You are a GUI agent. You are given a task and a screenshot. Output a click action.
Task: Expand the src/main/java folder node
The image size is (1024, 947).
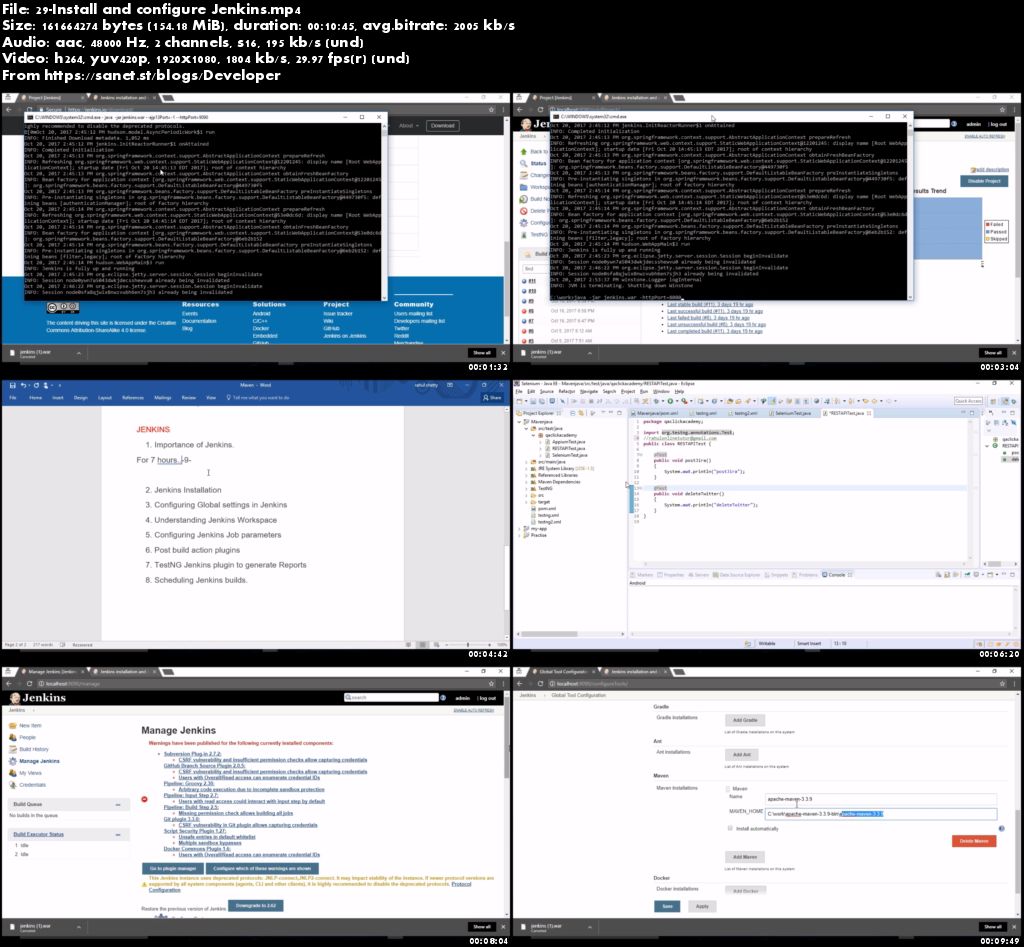(526, 462)
